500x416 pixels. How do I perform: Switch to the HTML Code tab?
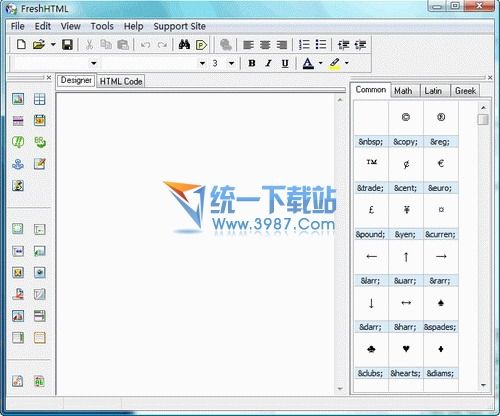[121, 81]
